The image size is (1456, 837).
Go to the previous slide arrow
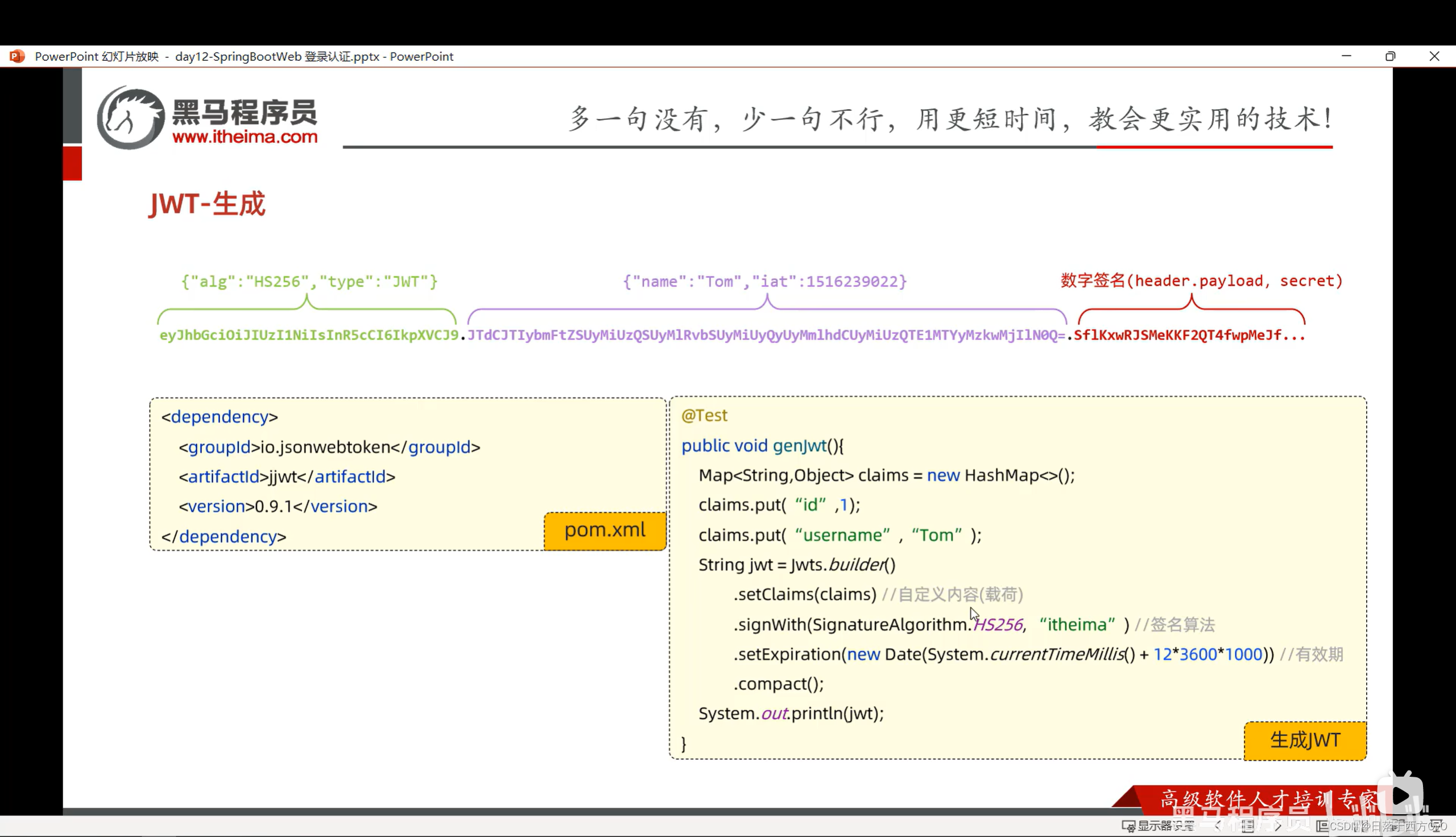[x=1218, y=826]
